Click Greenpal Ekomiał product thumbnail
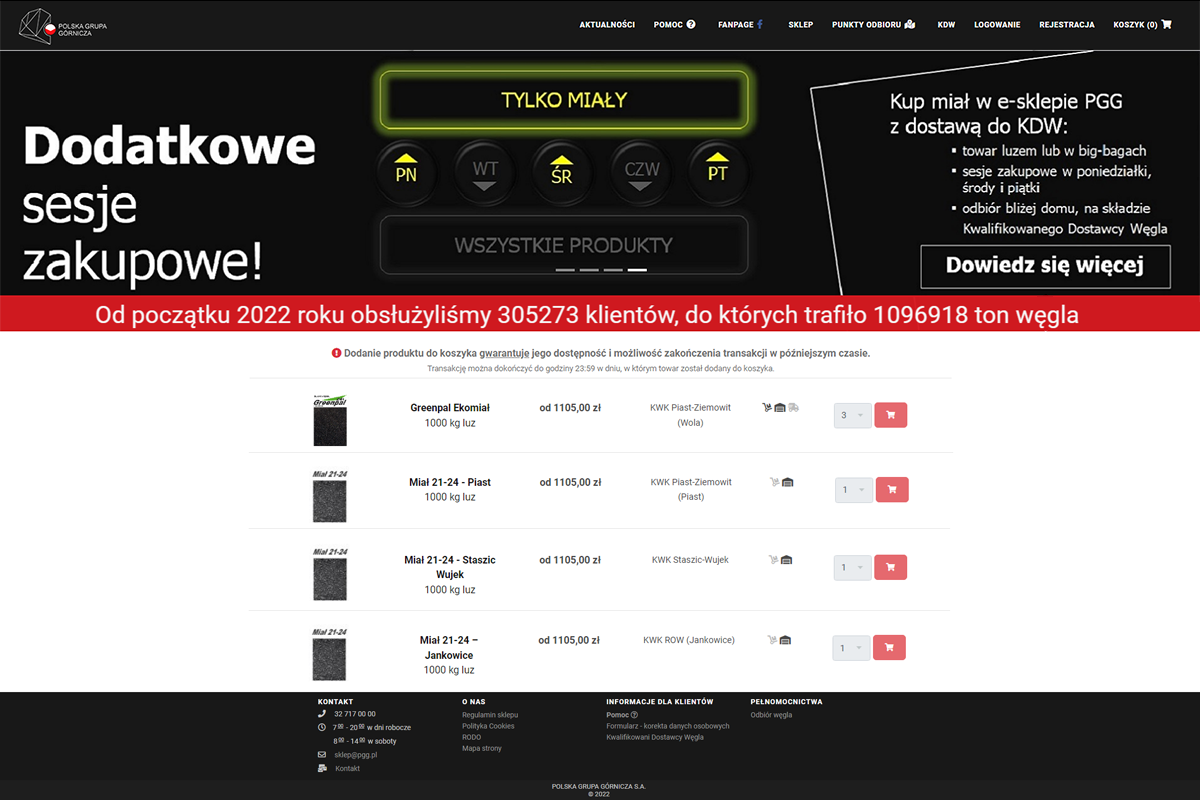1200x800 pixels. (329, 419)
